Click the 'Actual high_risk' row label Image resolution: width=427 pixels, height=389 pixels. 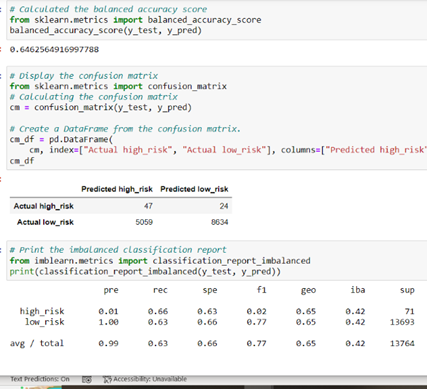click(x=44, y=206)
